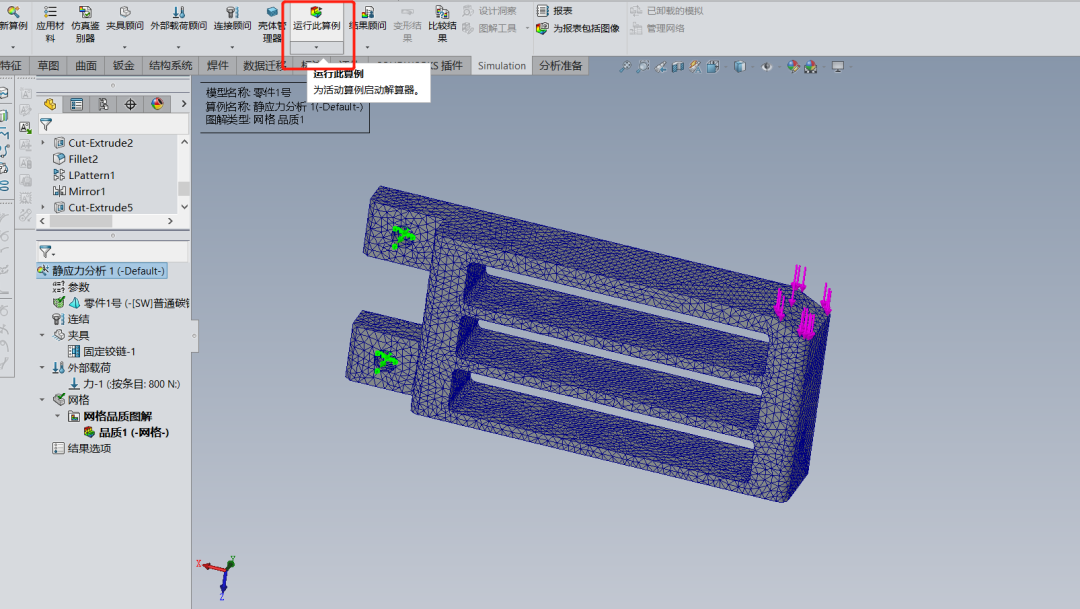Screen dimensions: 1080x609
Task: Switch to 草图 (Sketch) tab
Action: pyautogui.click(x=48, y=65)
